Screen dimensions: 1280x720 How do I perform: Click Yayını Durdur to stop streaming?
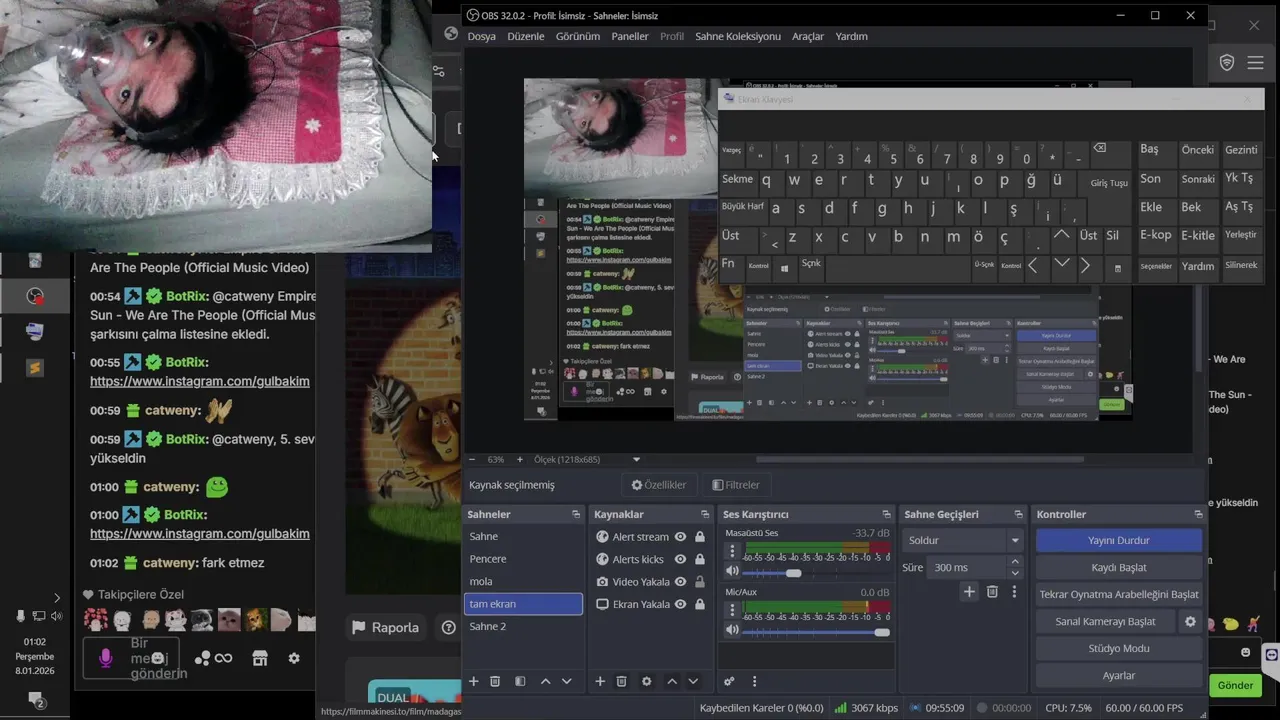pos(1119,540)
